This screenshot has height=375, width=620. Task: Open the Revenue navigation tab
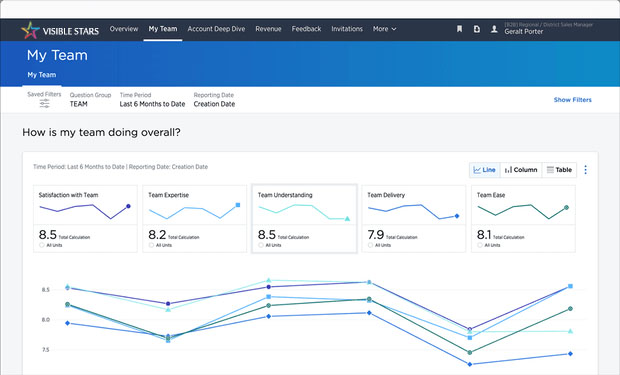(x=268, y=29)
